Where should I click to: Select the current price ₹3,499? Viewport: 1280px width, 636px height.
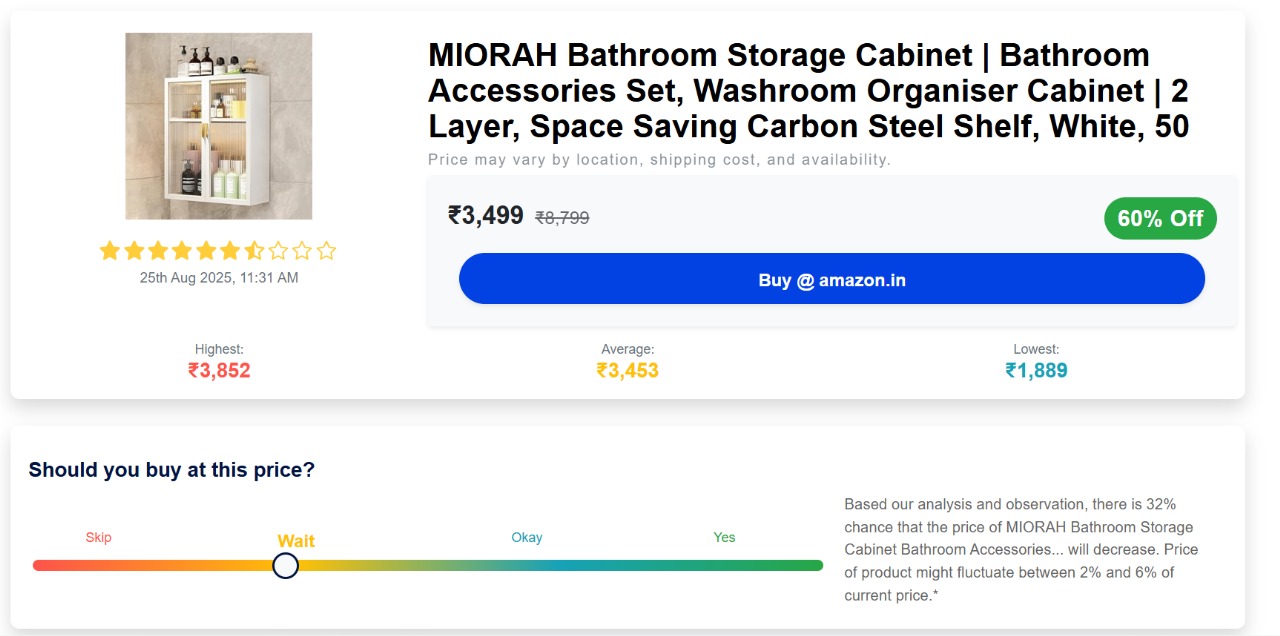point(486,216)
